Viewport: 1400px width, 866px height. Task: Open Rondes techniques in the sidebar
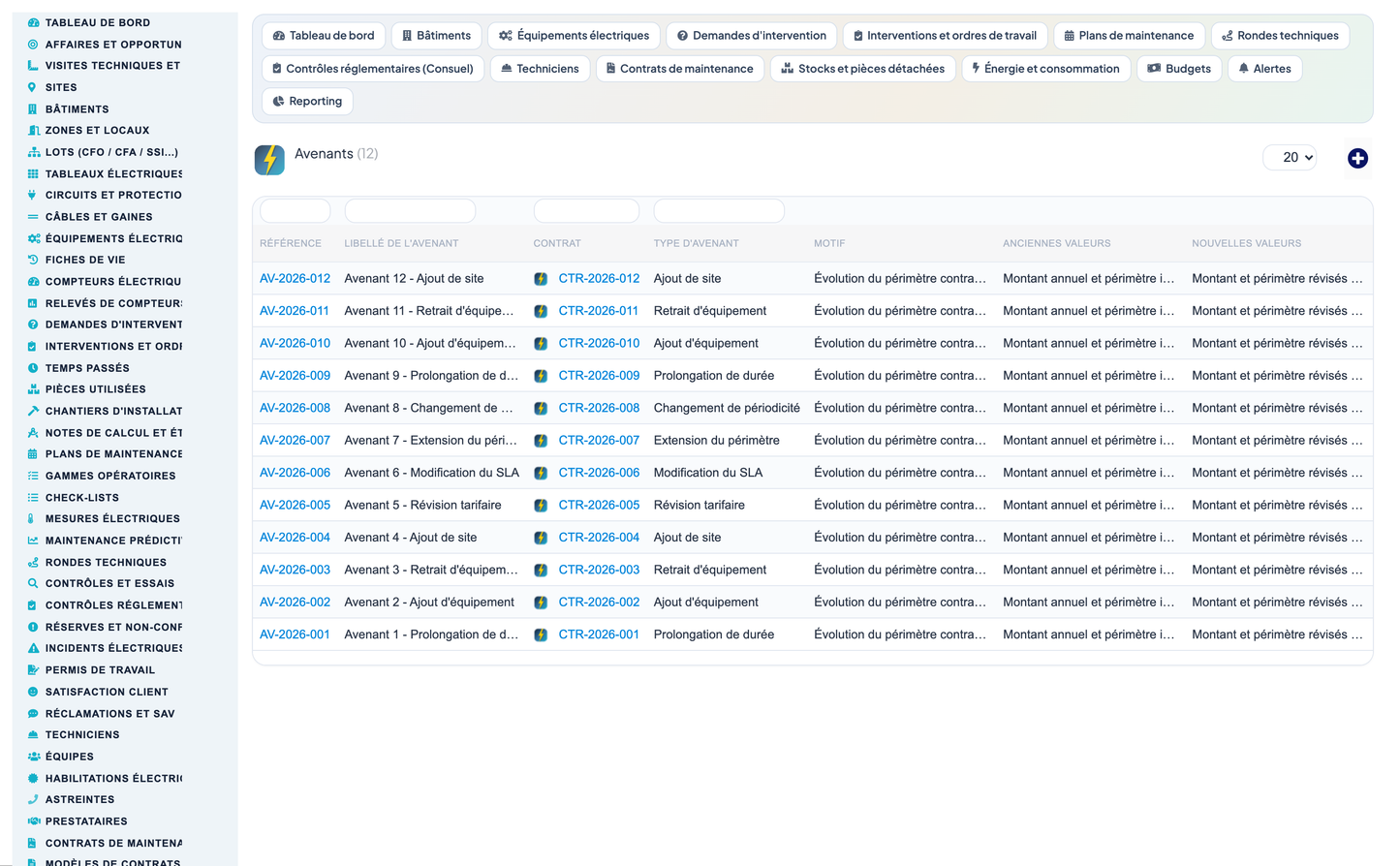[106, 563]
